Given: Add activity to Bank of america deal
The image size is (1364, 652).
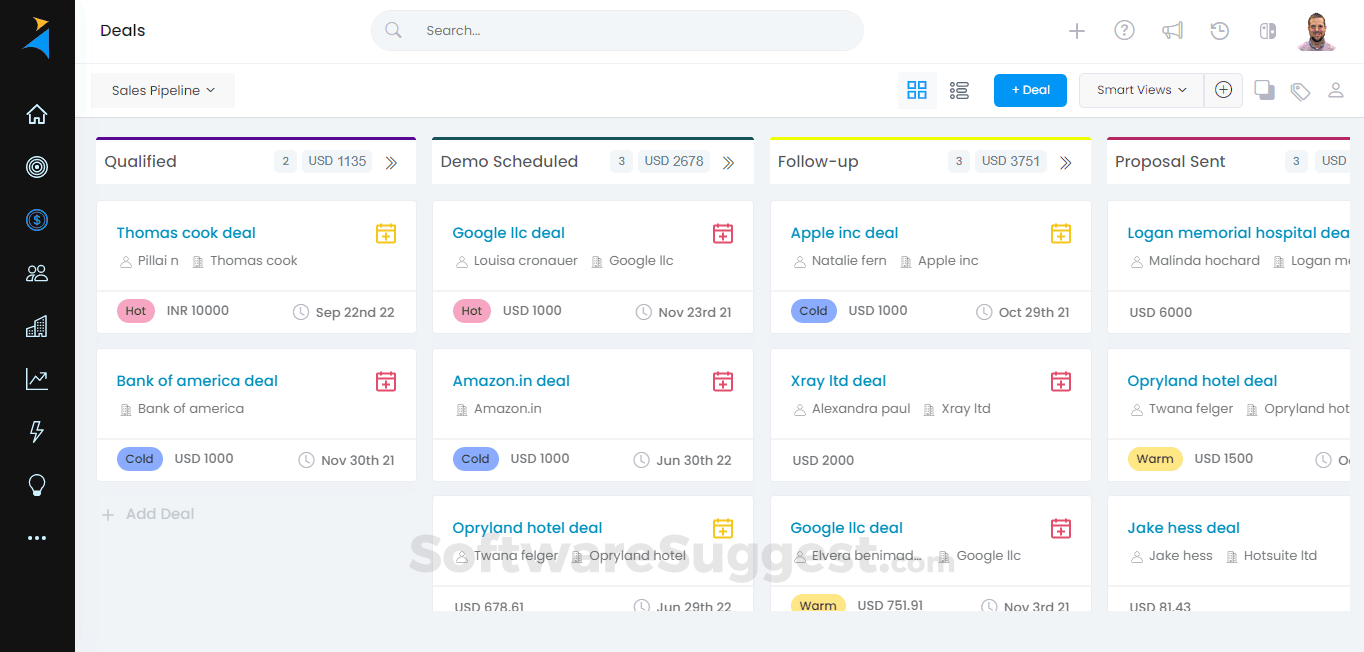Looking at the screenshot, I should pos(386,381).
